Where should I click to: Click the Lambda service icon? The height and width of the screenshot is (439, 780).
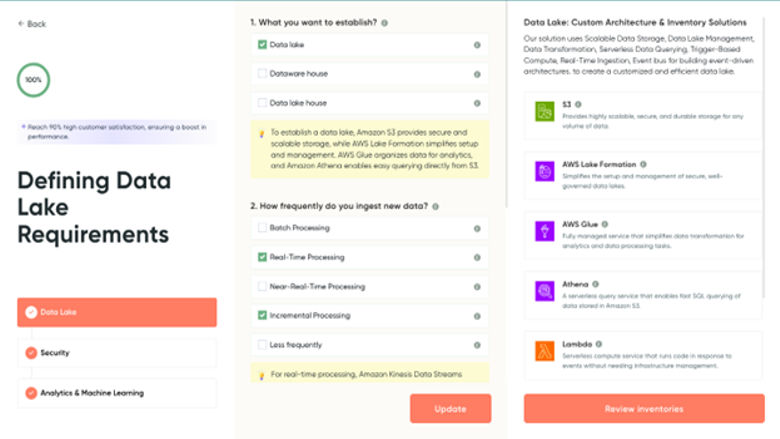click(545, 352)
